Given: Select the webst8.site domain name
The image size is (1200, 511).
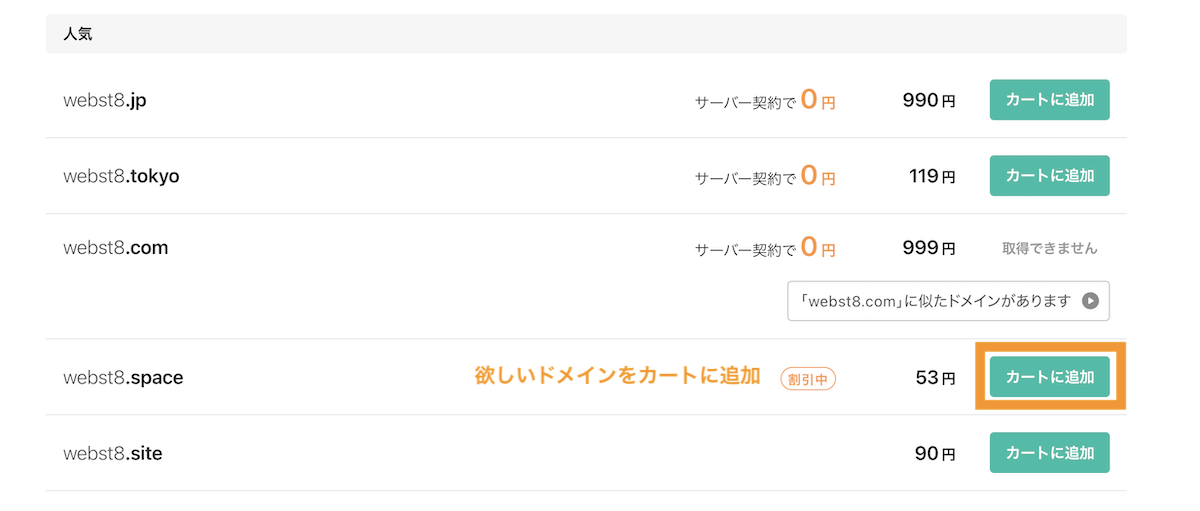Looking at the screenshot, I should coord(112,453).
